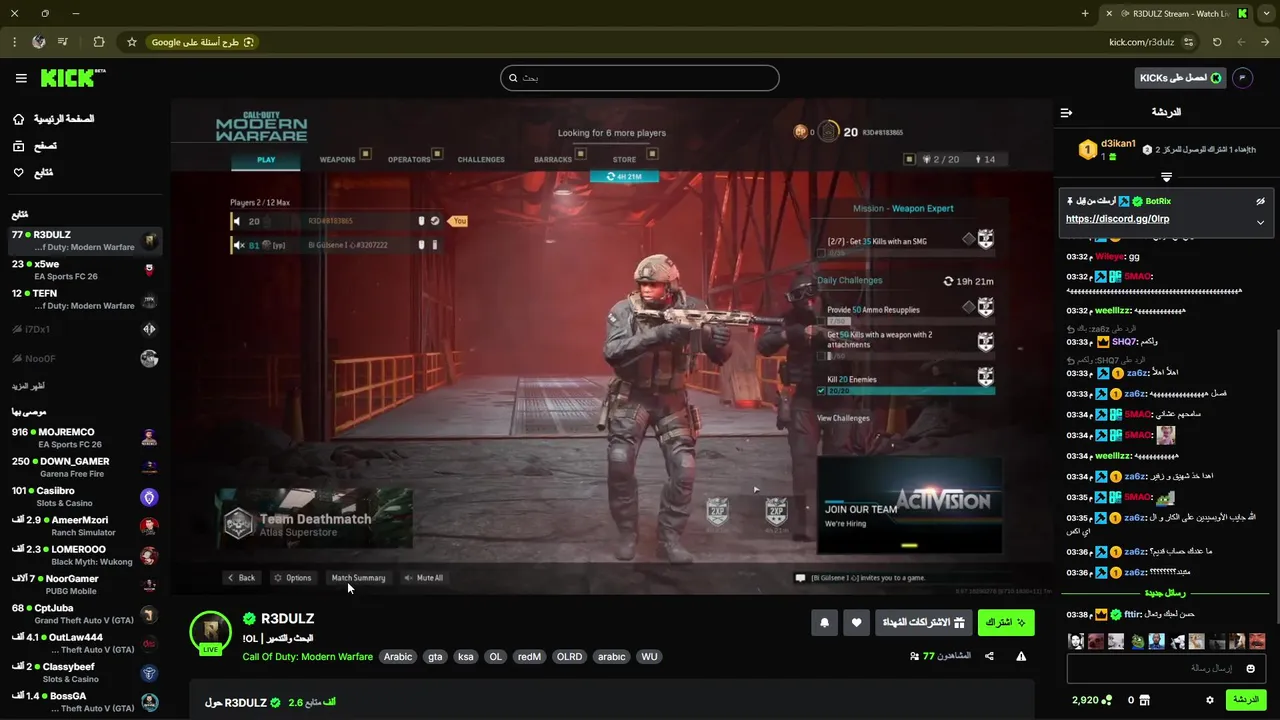Click the browser reload icon

tap(1217, 42)
